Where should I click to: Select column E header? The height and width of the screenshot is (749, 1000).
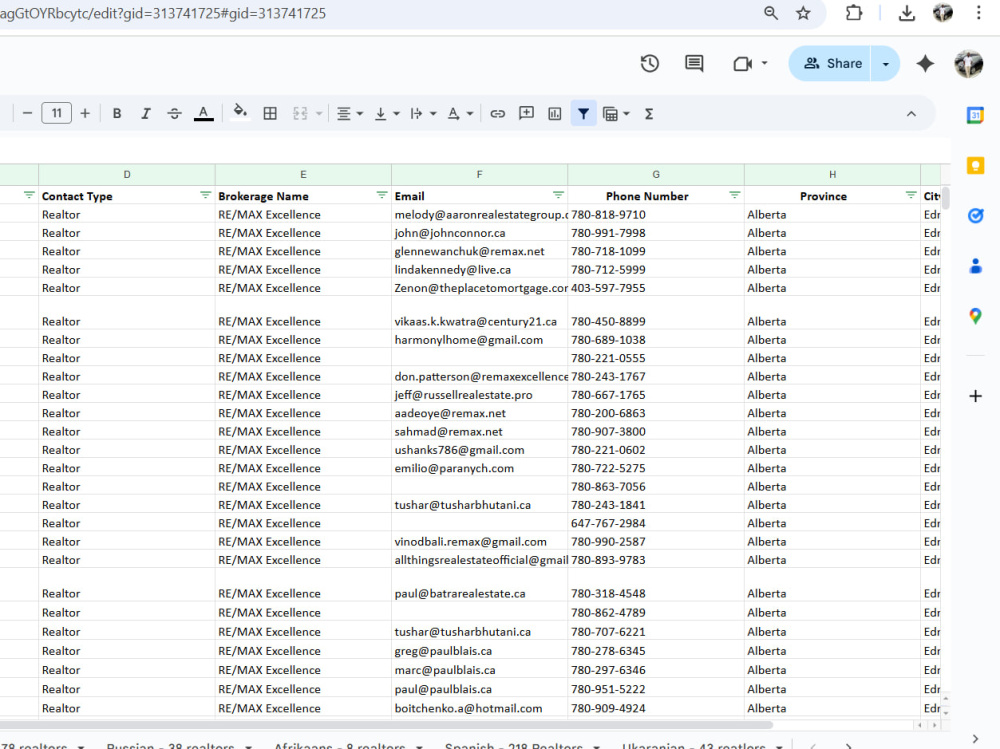pos(303,174)
